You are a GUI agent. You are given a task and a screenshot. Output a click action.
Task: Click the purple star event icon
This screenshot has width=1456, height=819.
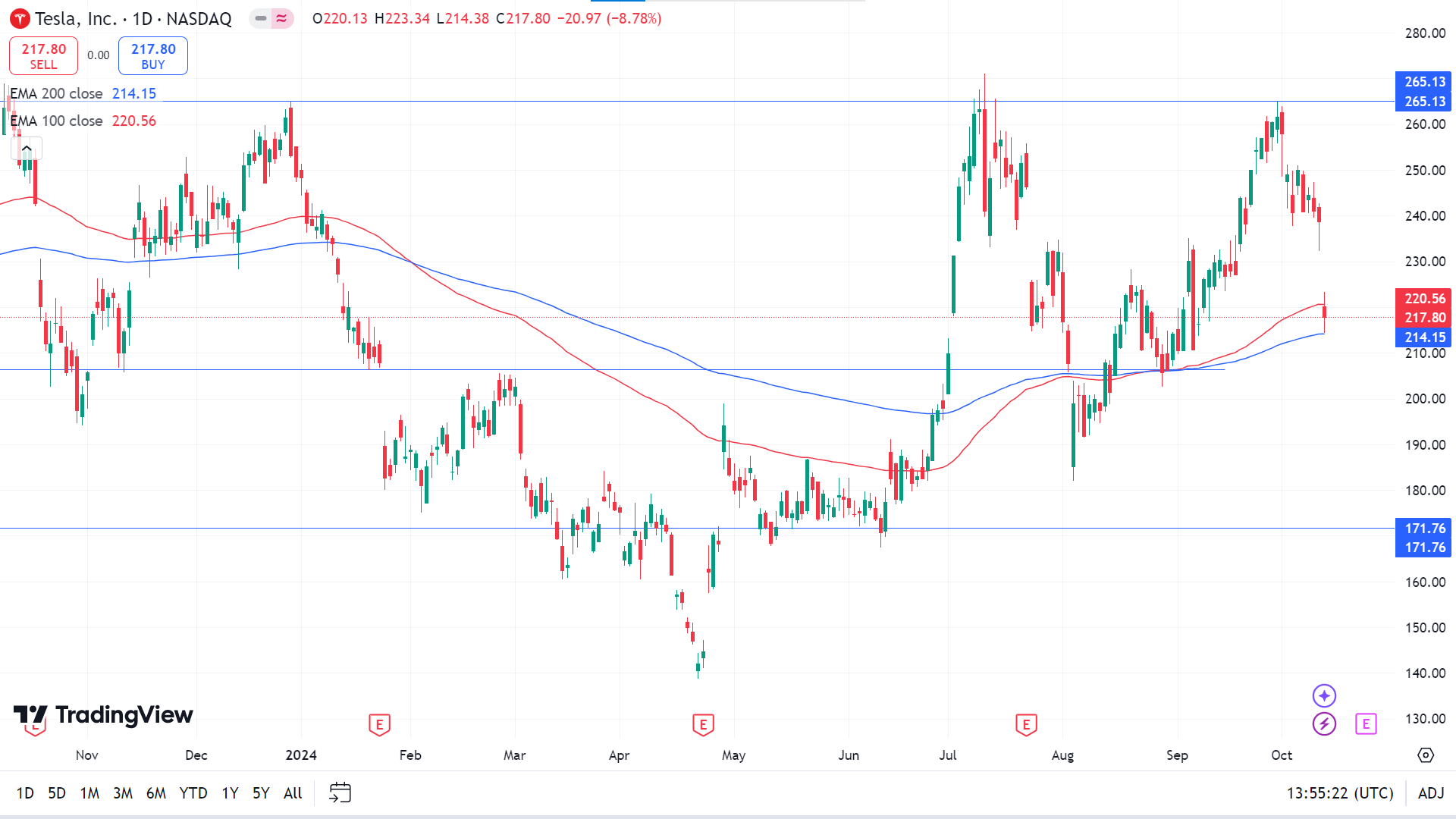coord(1324,695)
